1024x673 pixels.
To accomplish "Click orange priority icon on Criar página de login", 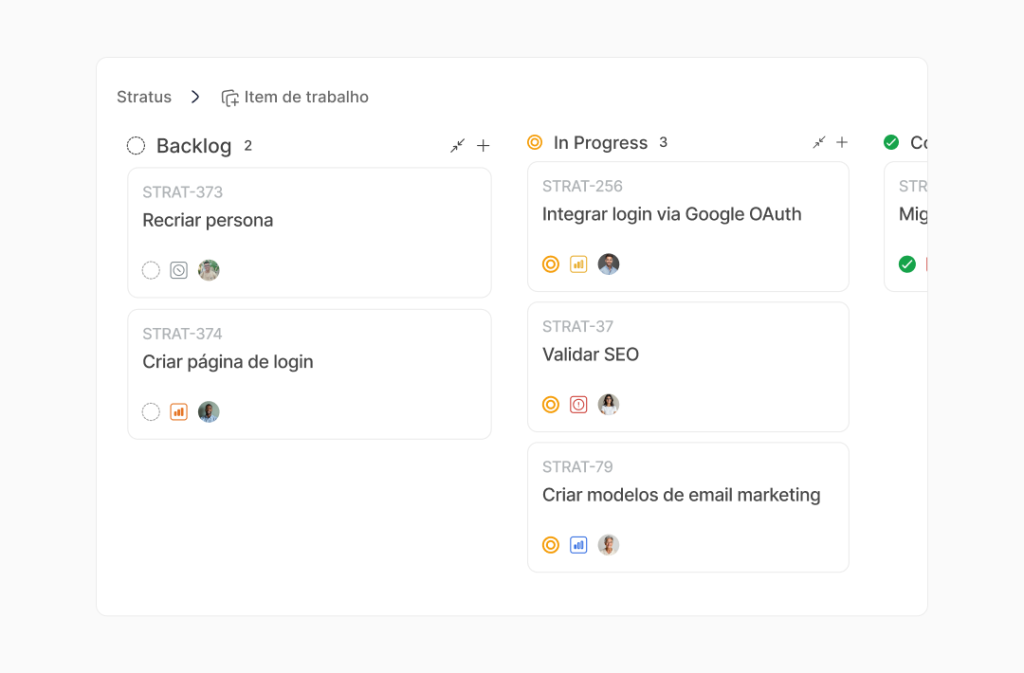I will click(x=179, y=412).
